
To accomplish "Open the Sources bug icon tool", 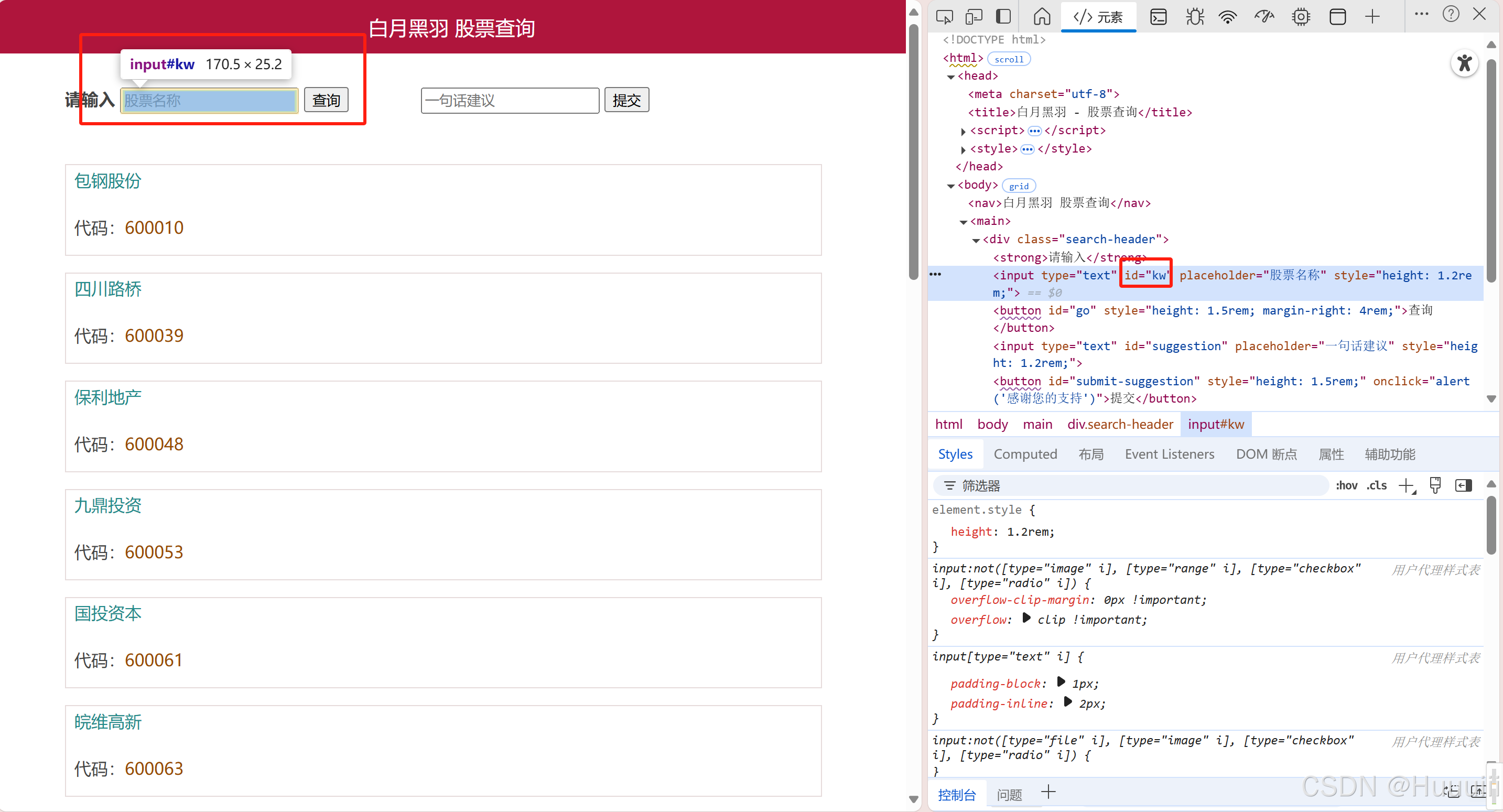I will point(1194,16).
